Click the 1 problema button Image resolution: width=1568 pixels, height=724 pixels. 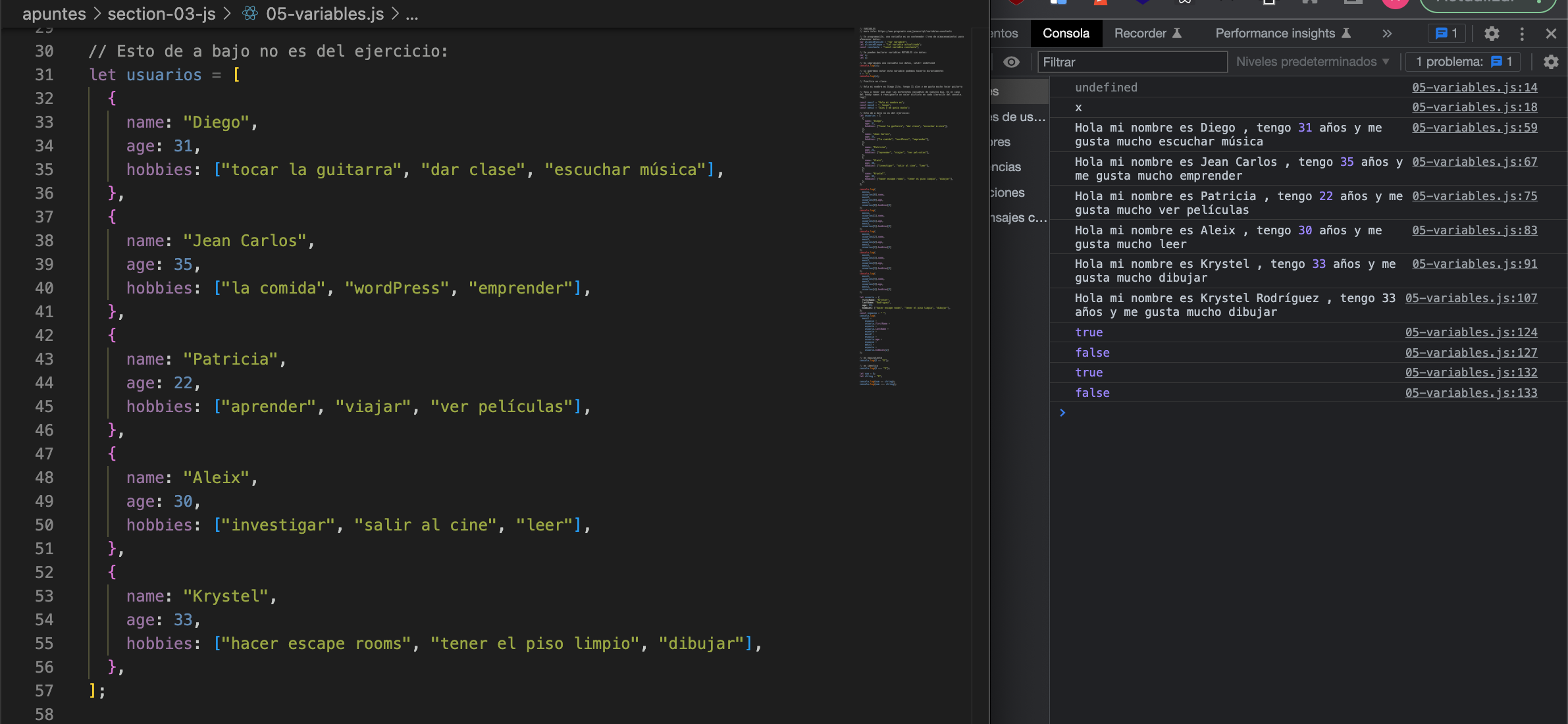pos(1464,62)
